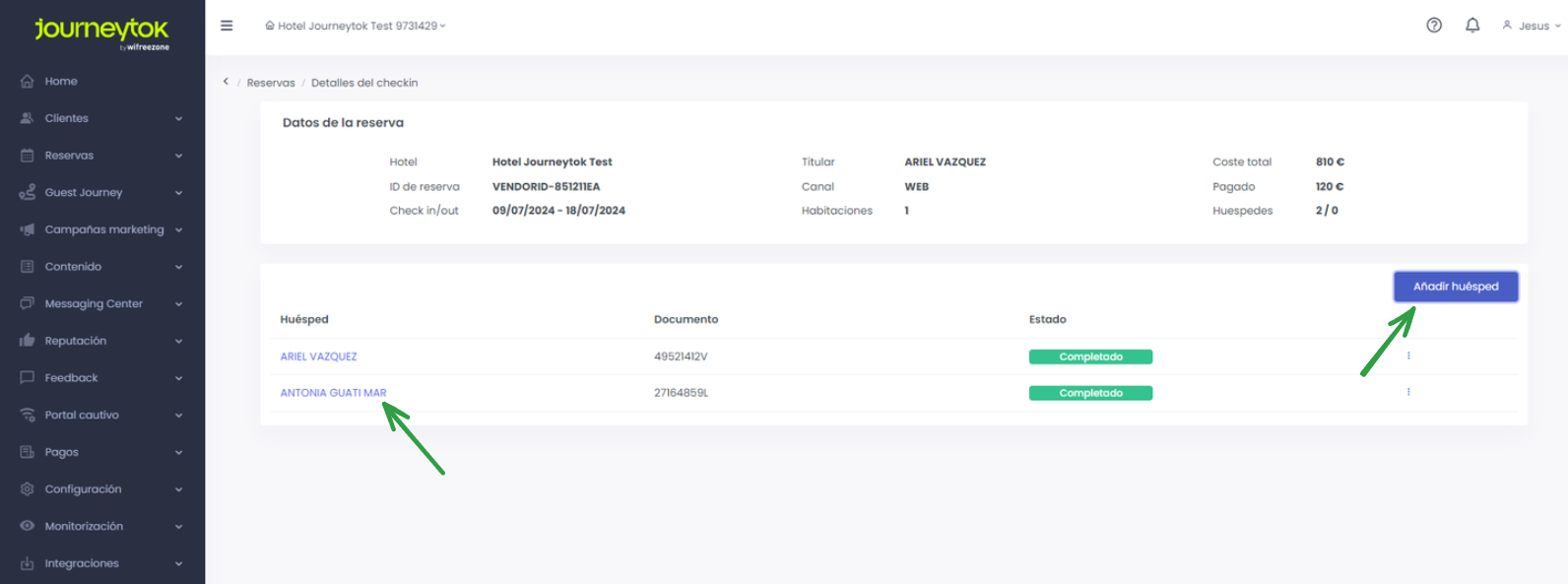Image resolution: width=1568 pixels, height=584 pixels.
Task: Click the Añadir huésped button
Action: tap(1455, 287)
